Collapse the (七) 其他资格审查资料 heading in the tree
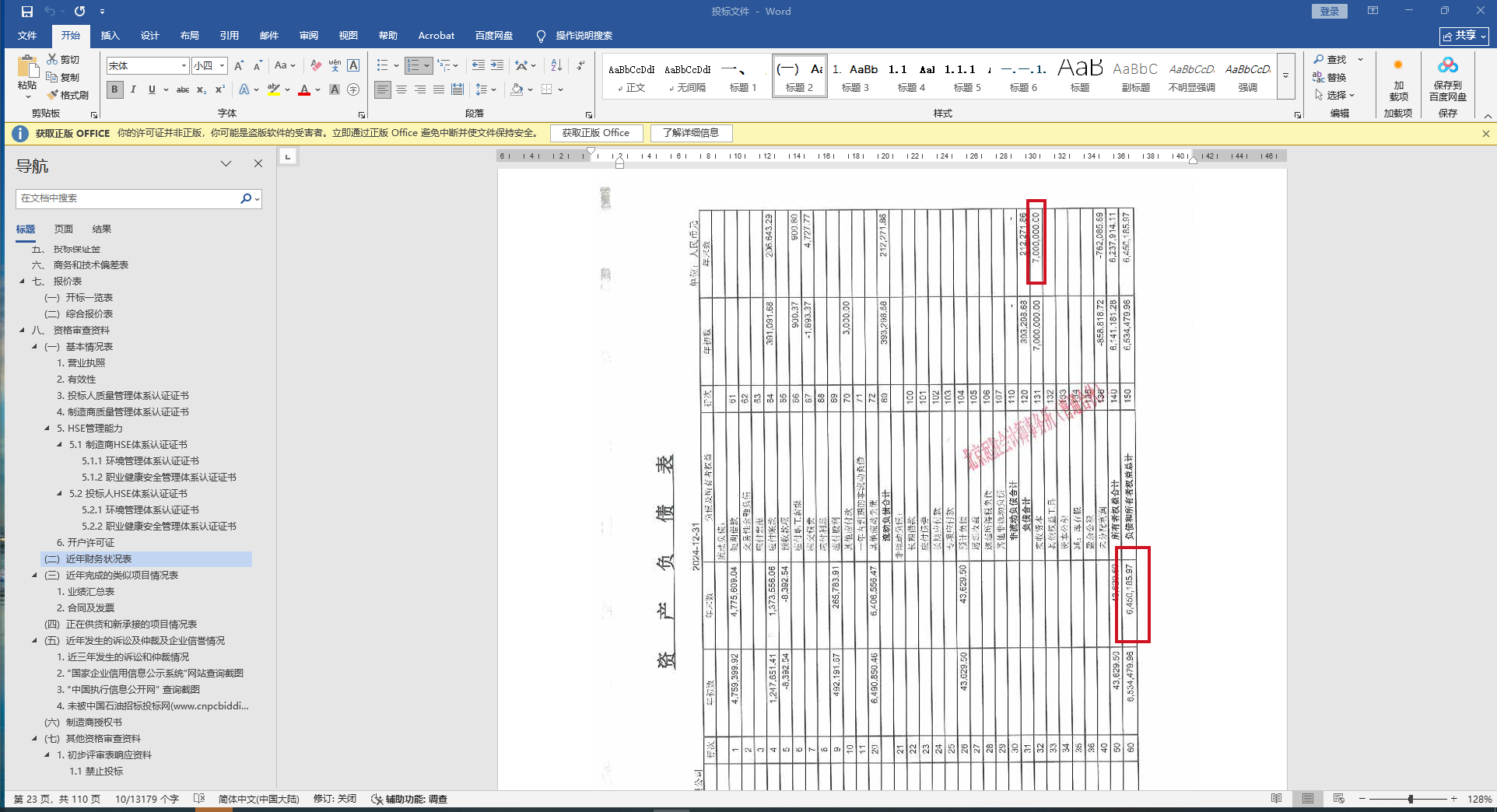 click(x=34, y=739)
